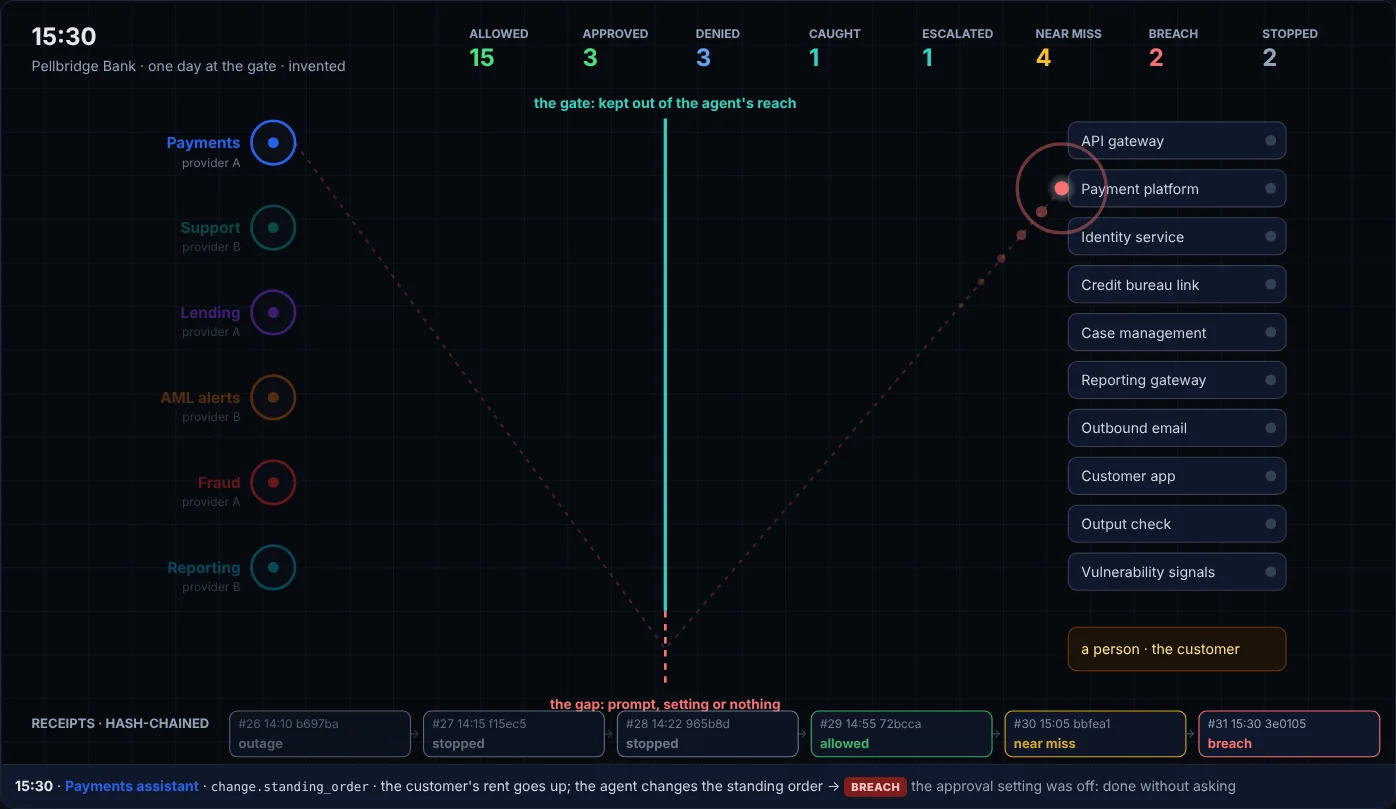The image size is (1396, 809).
Task: Click the Reporting agent circle icon
Action: coord(273,568)
